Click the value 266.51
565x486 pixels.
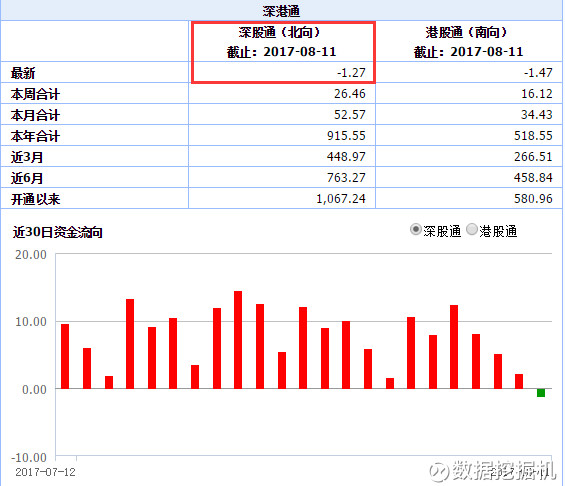533,156
